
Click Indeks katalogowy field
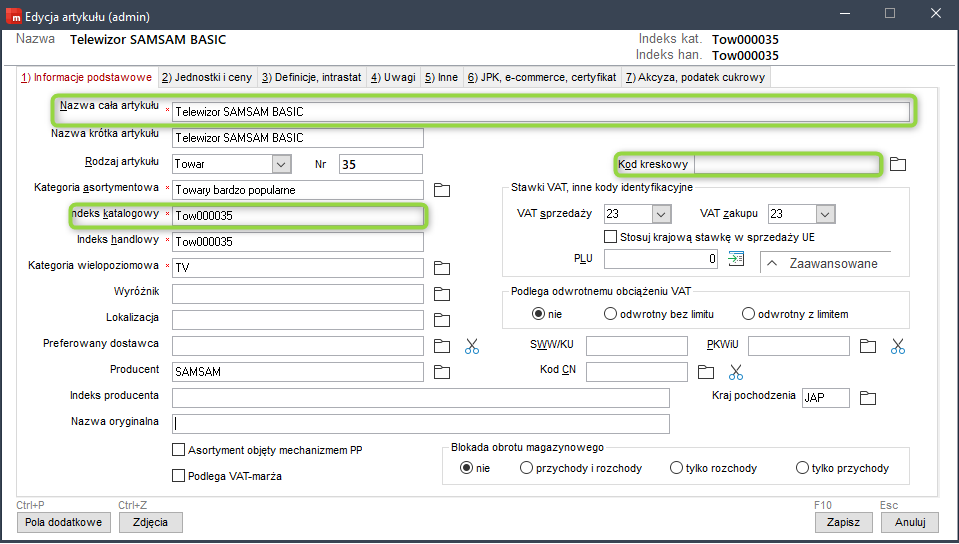298,215
